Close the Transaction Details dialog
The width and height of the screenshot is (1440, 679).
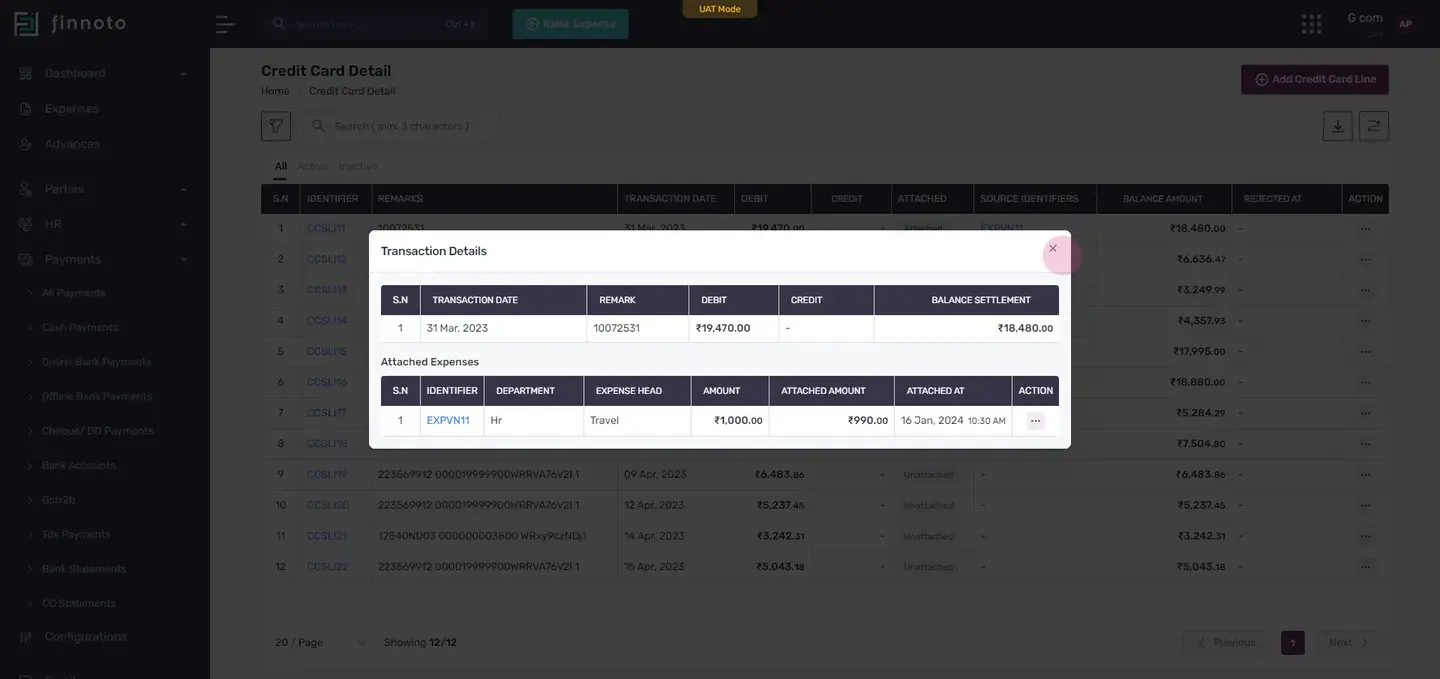pyautogui.click(x=1053, y=249)
